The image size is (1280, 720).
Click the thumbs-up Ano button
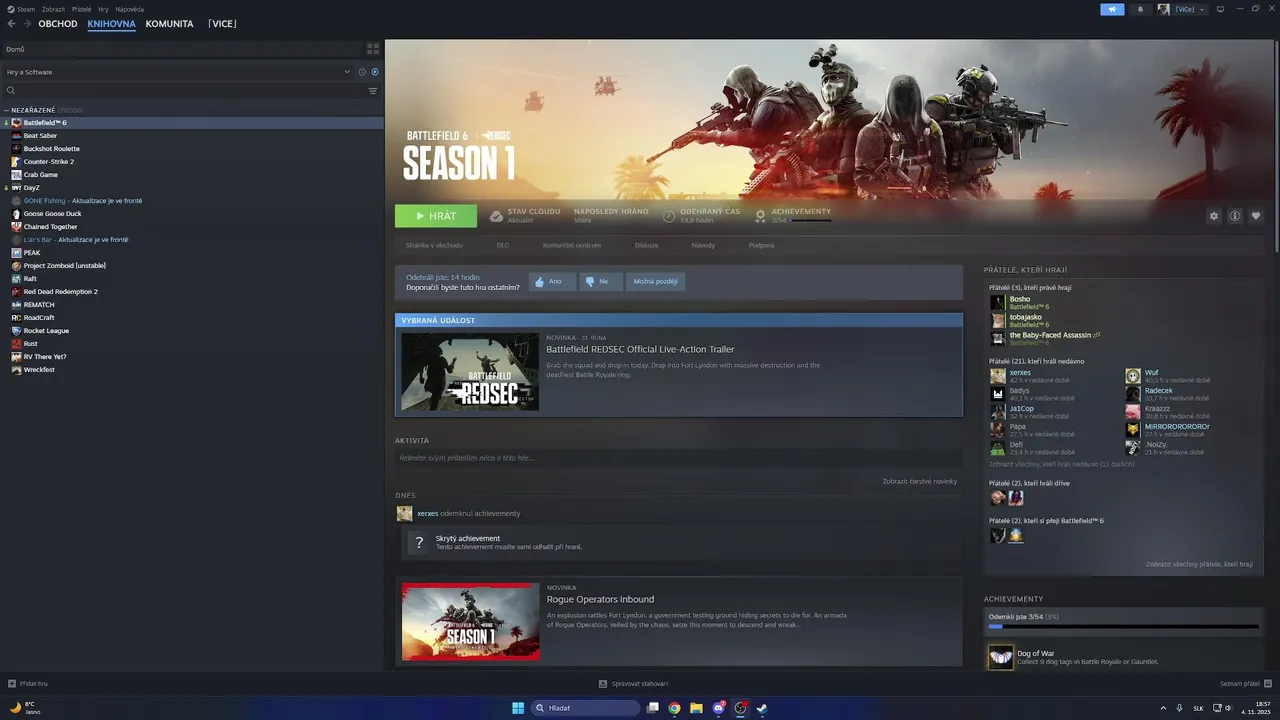(552, 282)
